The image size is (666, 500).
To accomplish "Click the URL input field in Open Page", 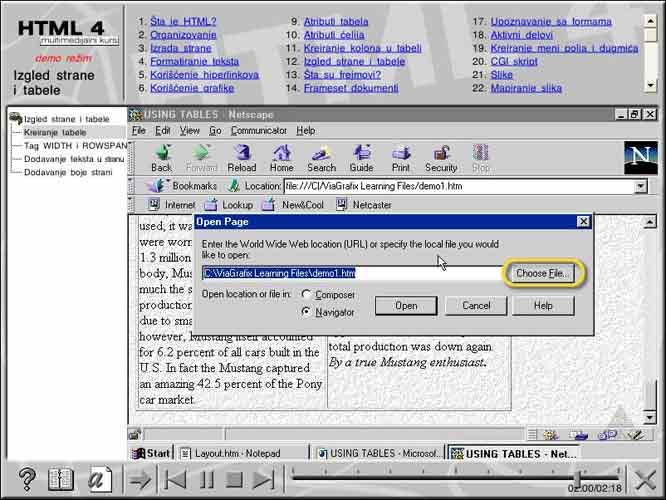I will 350,272.
